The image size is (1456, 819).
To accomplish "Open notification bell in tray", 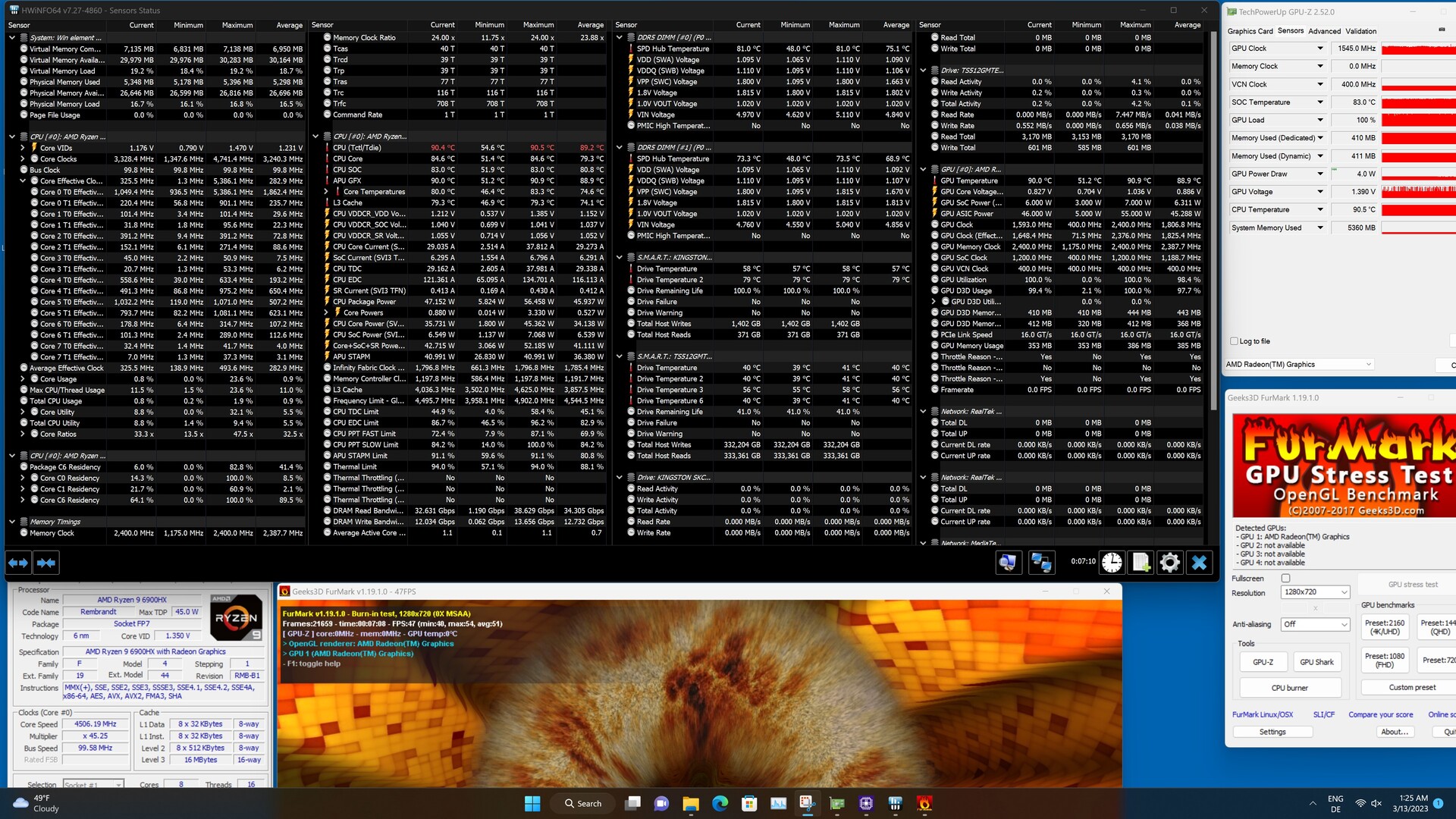I will tap(1438, 803).
